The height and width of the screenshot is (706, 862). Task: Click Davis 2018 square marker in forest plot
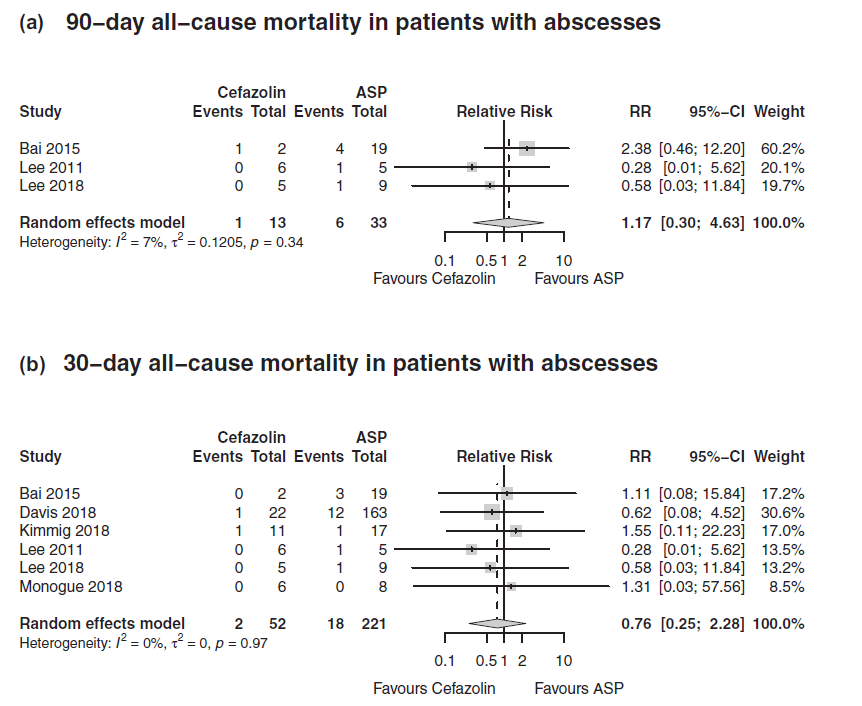click(x=491, y=512)
